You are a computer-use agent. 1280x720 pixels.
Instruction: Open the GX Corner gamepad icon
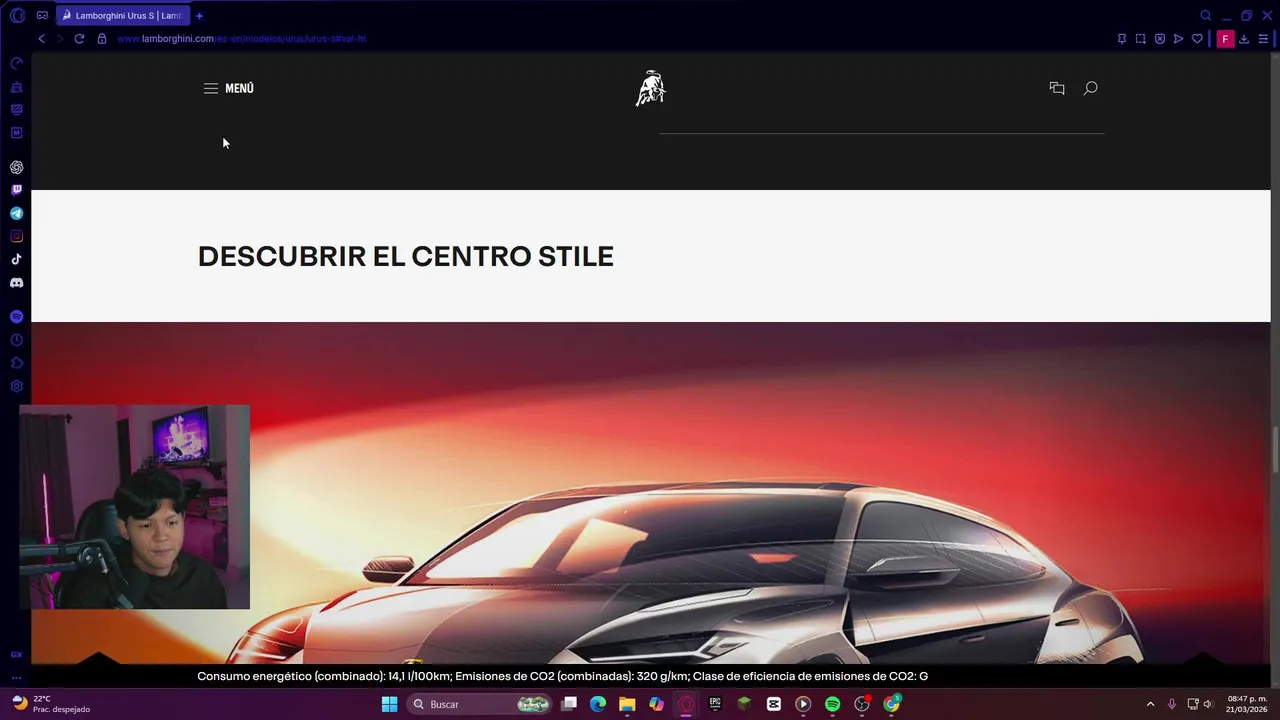click(x=42, y=15)
